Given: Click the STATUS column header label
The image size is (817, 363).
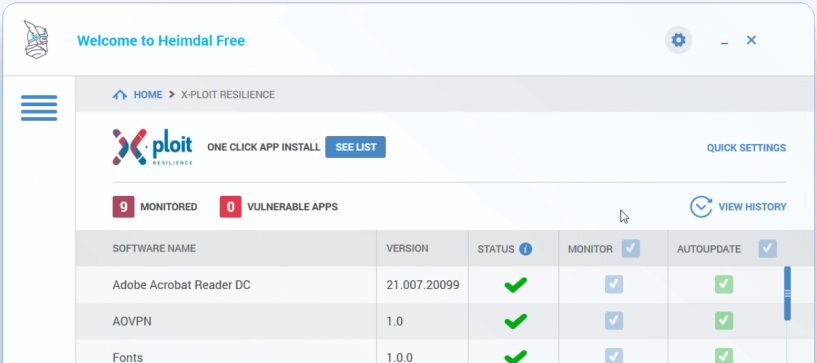Looking at the screenshot, I should 496,249.
